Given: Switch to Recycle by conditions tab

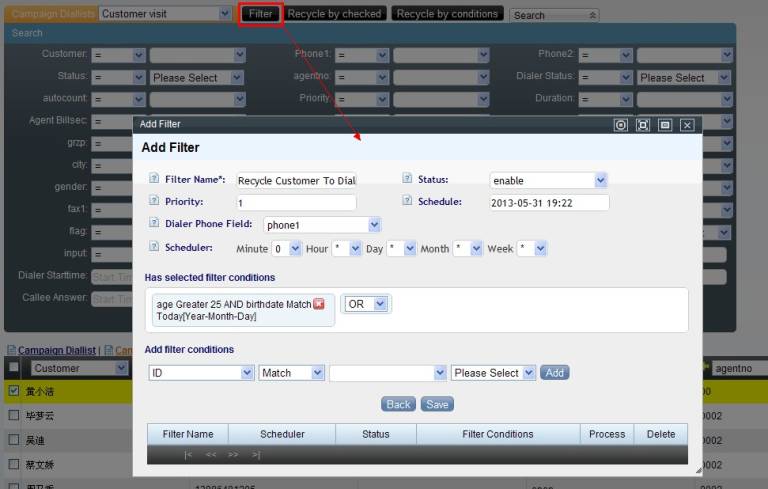Looking at the screenshot, I should [x=446, y=14].
